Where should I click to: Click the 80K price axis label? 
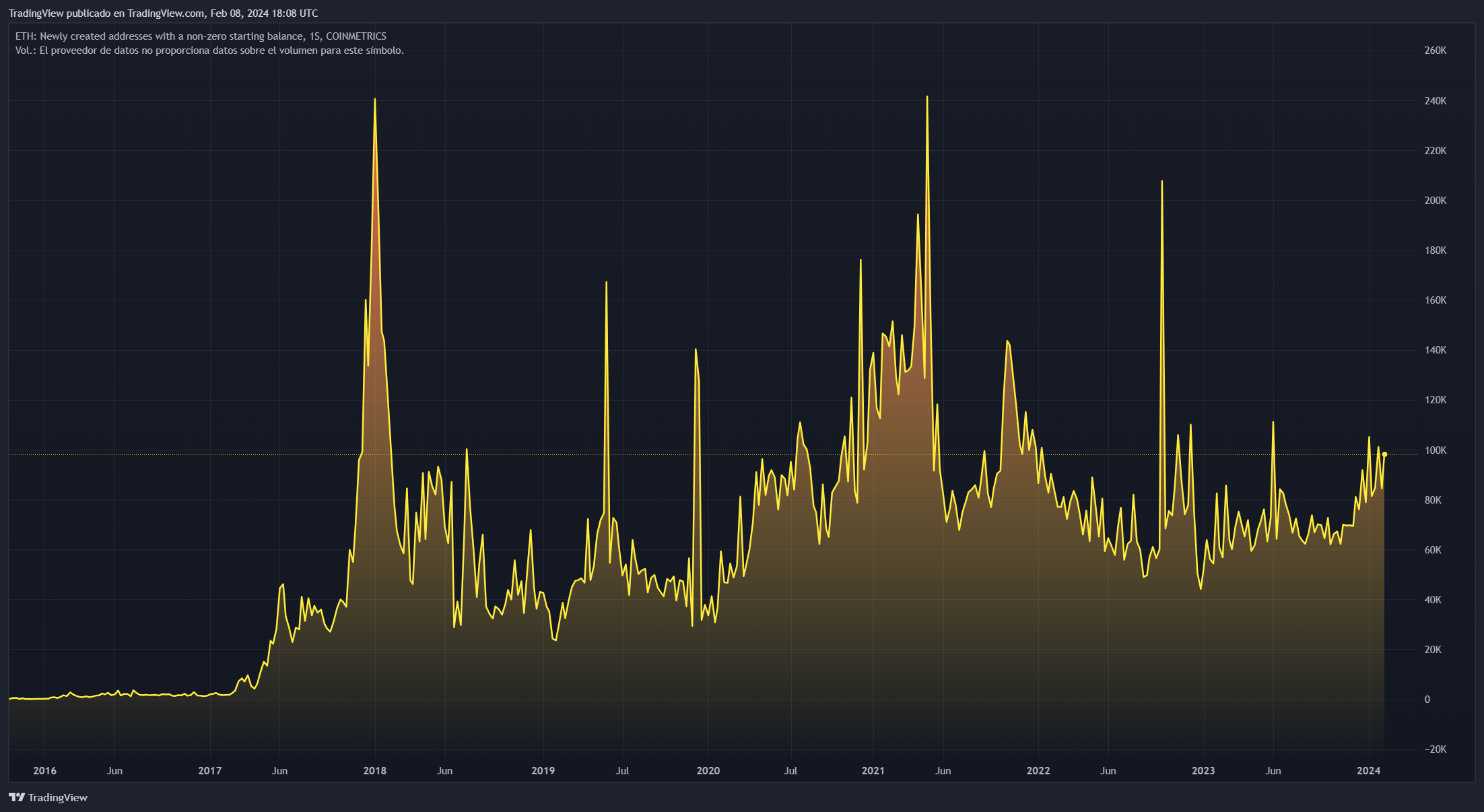[1433, 500]
